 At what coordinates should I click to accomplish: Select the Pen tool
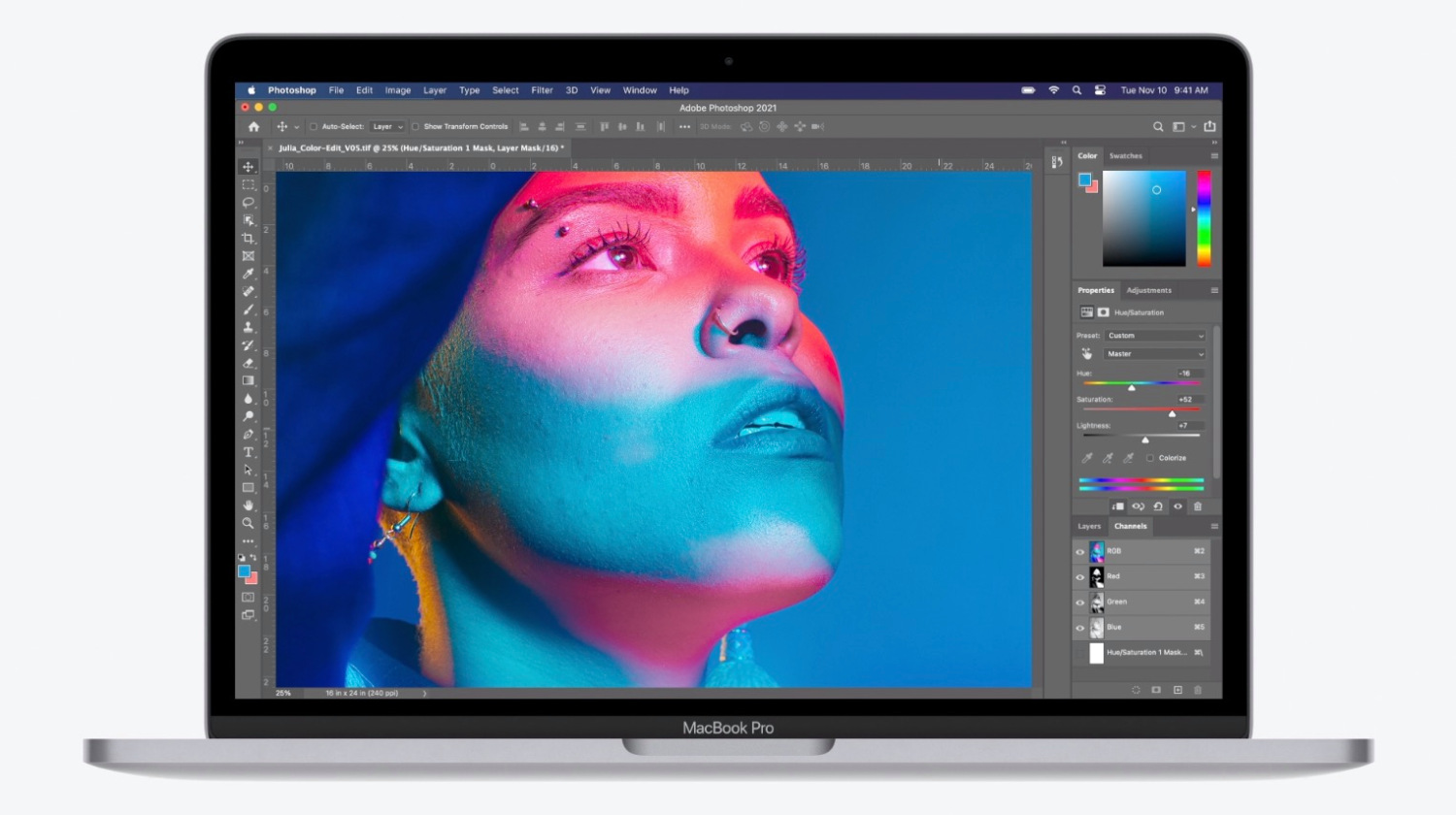(248, 434)
